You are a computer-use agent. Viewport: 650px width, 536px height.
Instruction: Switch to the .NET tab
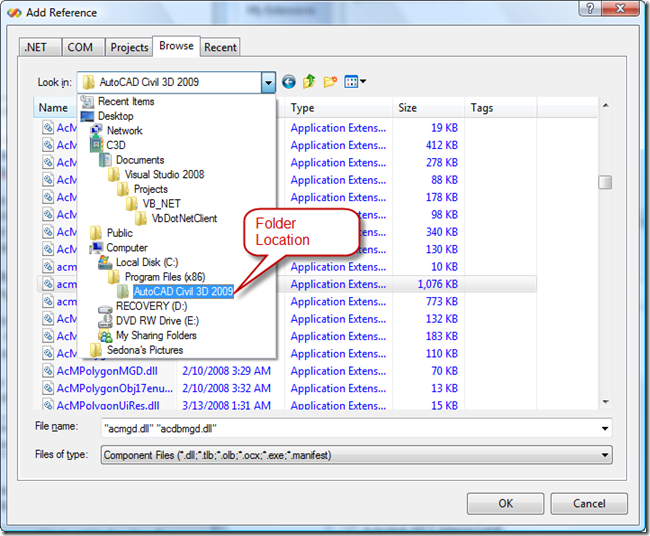click(x=41, y=47)
